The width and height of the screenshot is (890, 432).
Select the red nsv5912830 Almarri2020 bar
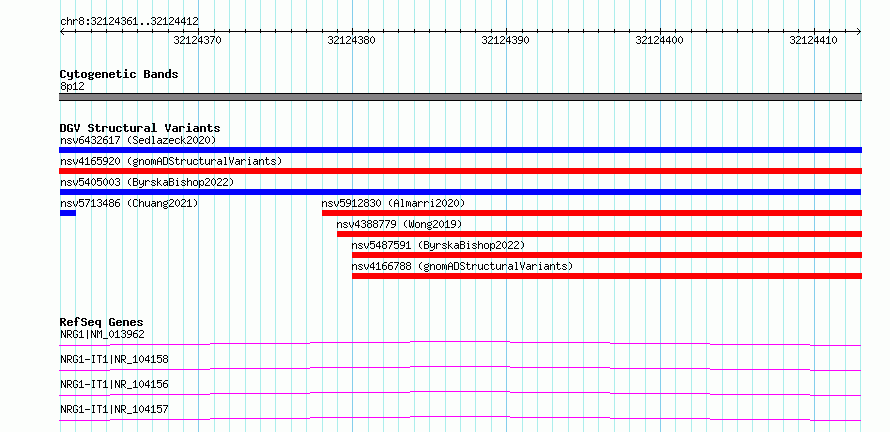click(x=591, y=213)
